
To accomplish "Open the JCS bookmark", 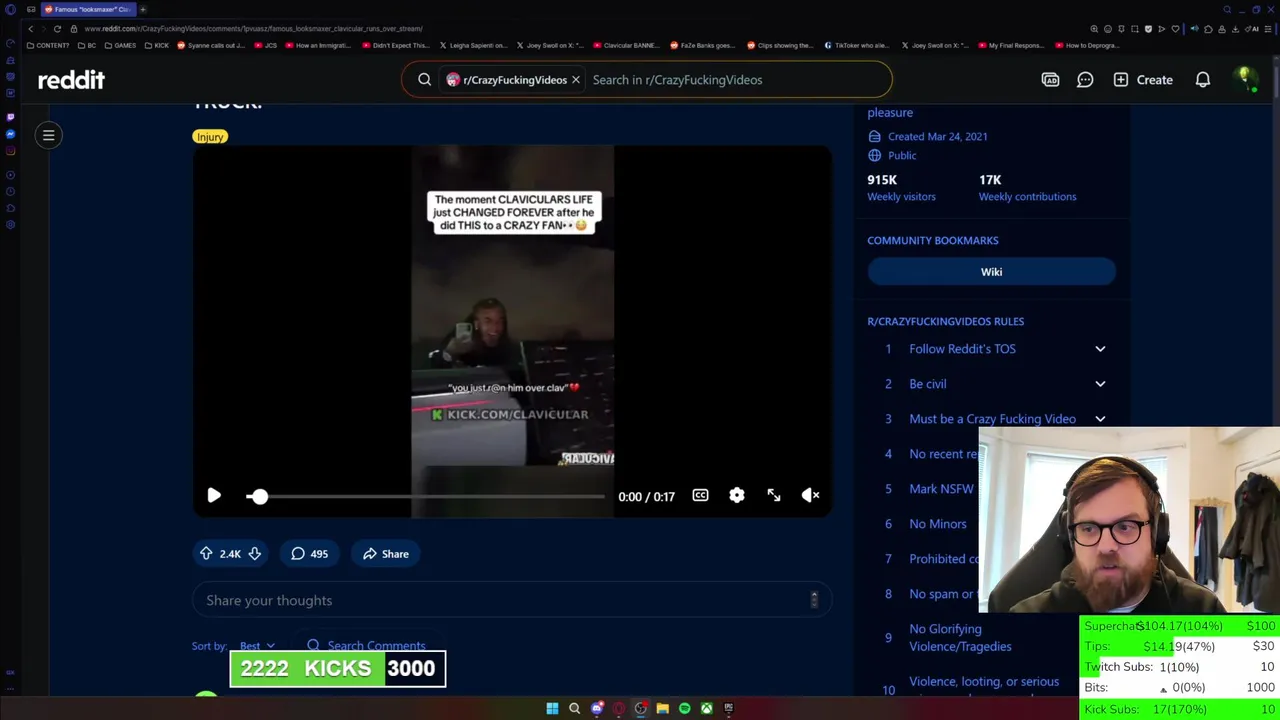I will tap(266, 45).
